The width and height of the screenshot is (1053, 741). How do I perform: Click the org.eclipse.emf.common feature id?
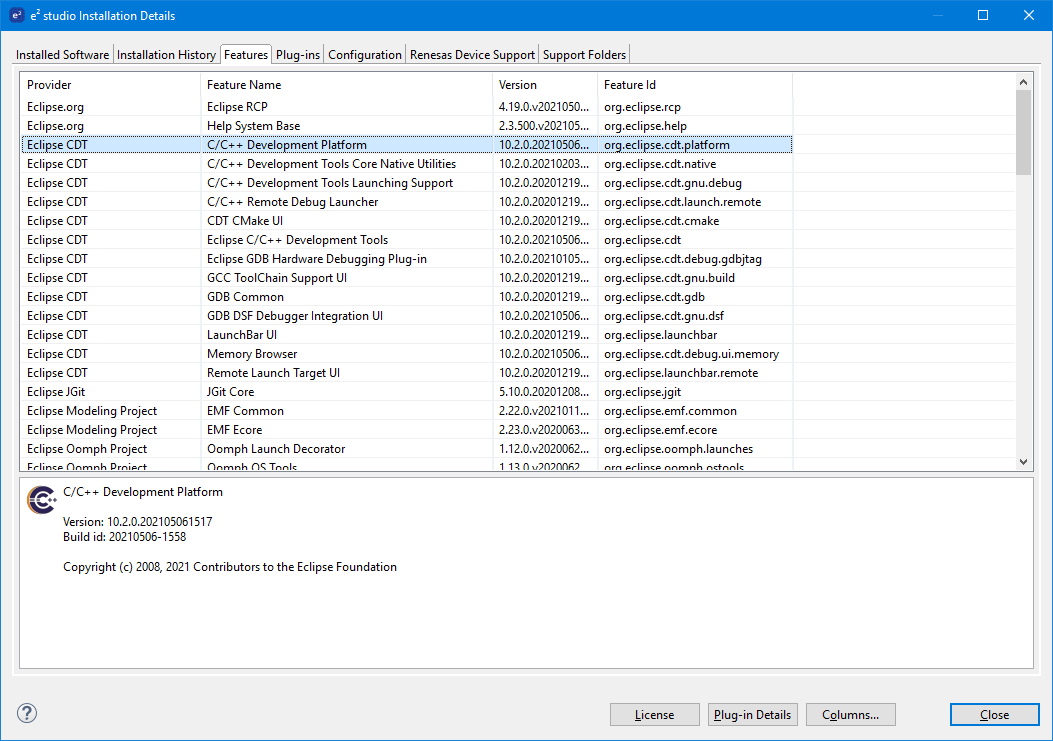pos(670,410)
